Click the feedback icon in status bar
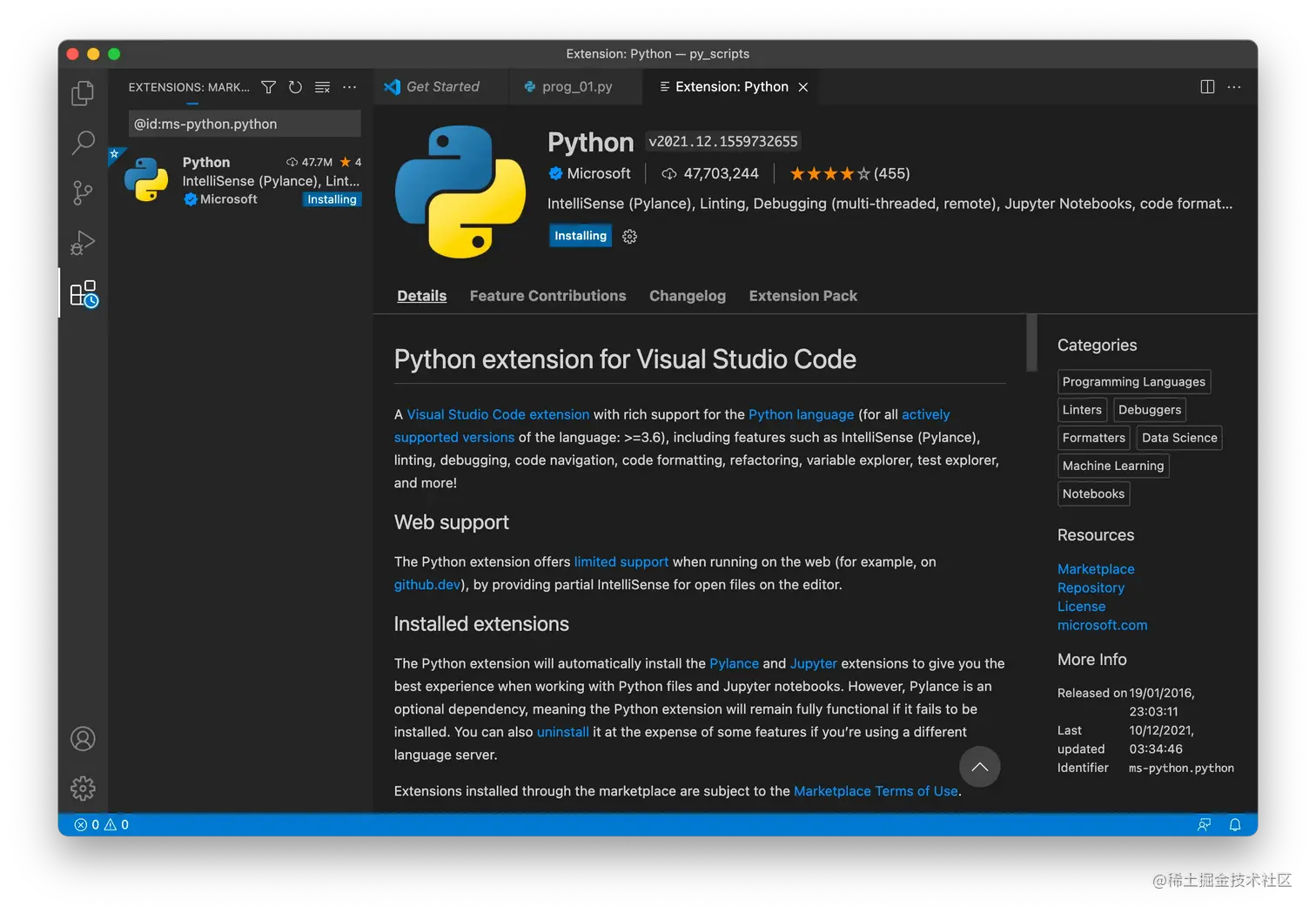 point(1205,824)
